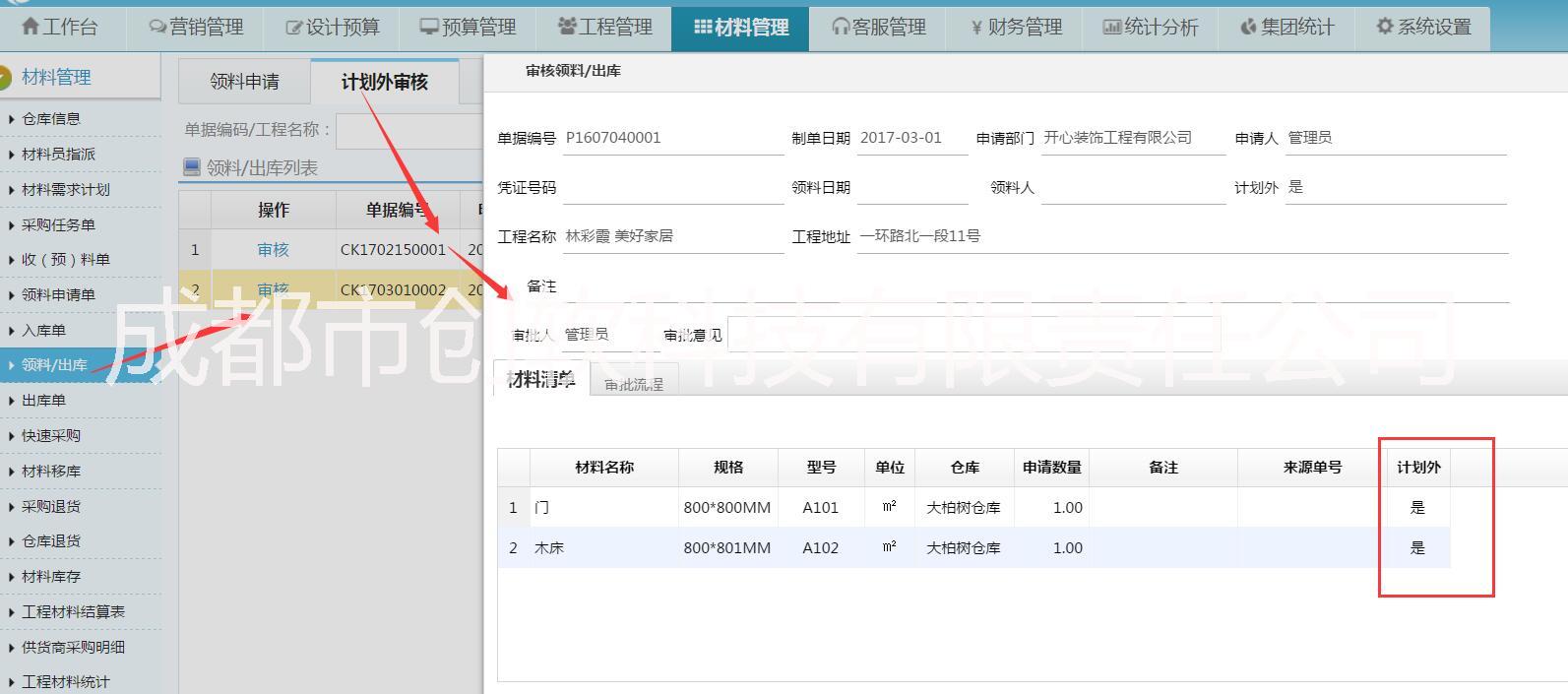Viewport: 1568px width, 694px height.
Task: Click 审核 link for CK1702150001
Action: (x=273, y=250)
